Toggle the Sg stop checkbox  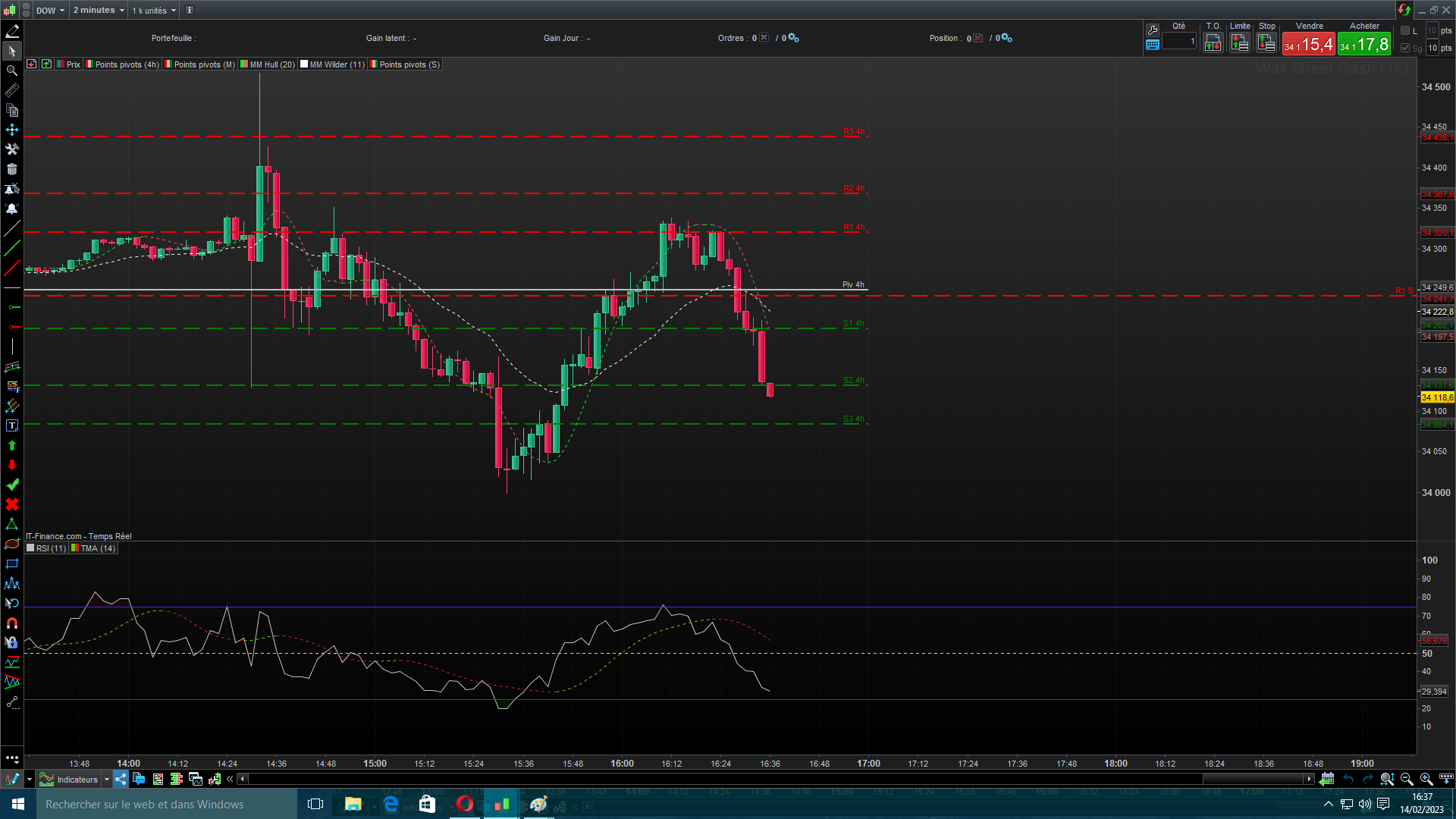(x=1405, y=48)
